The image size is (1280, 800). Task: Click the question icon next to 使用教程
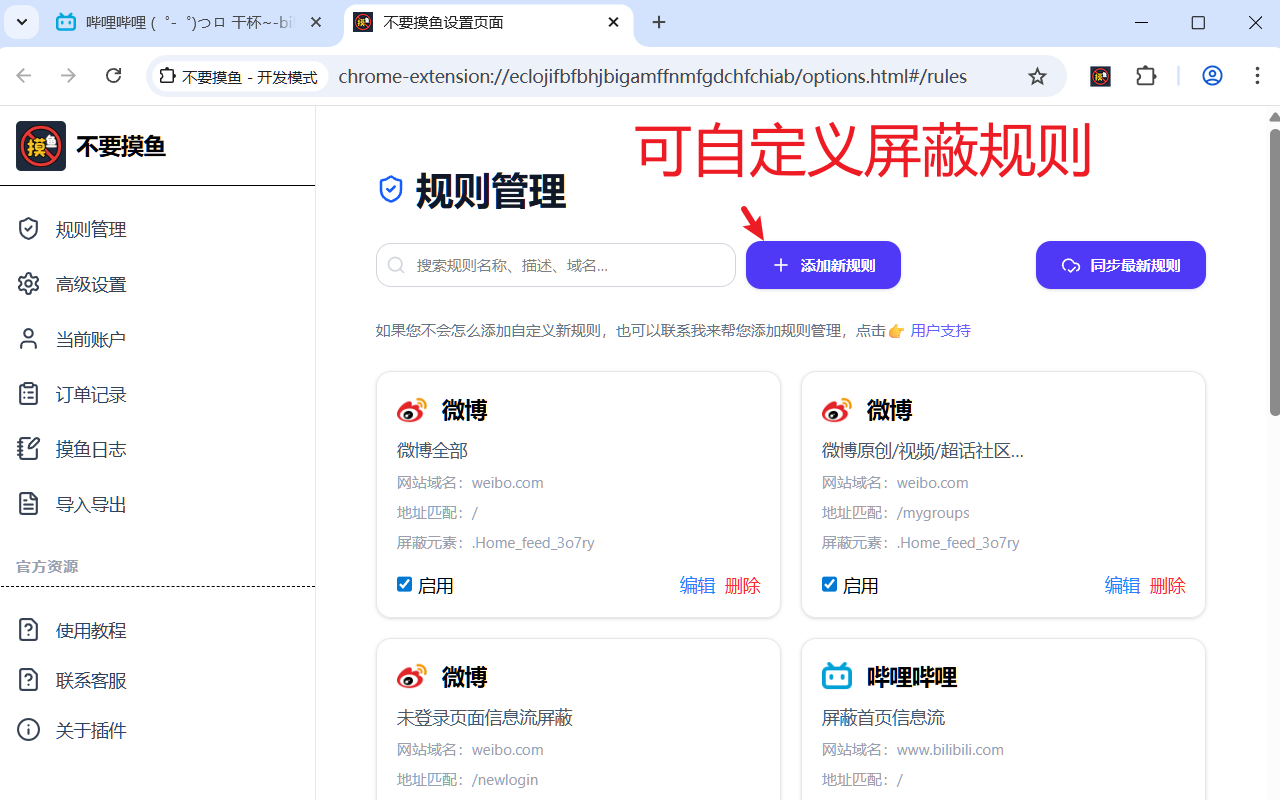point(29,630)
